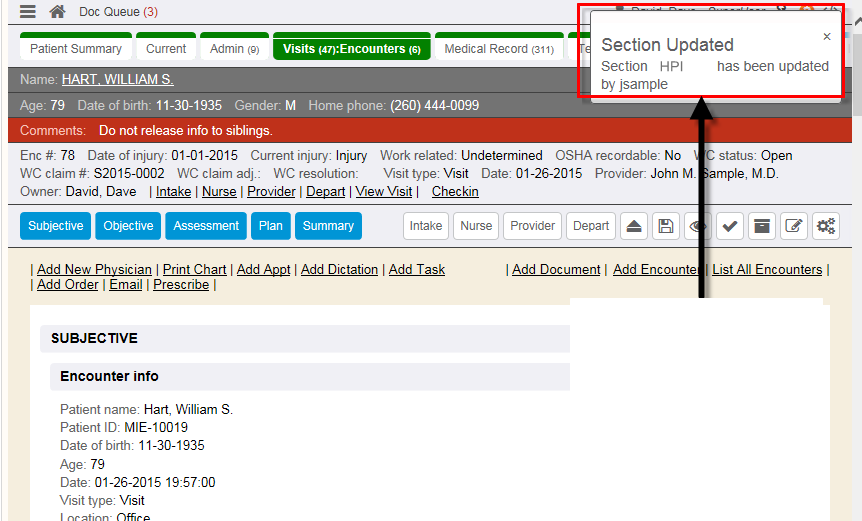
Task: Click the Assessment section button
Action: [x=206, y=226]
